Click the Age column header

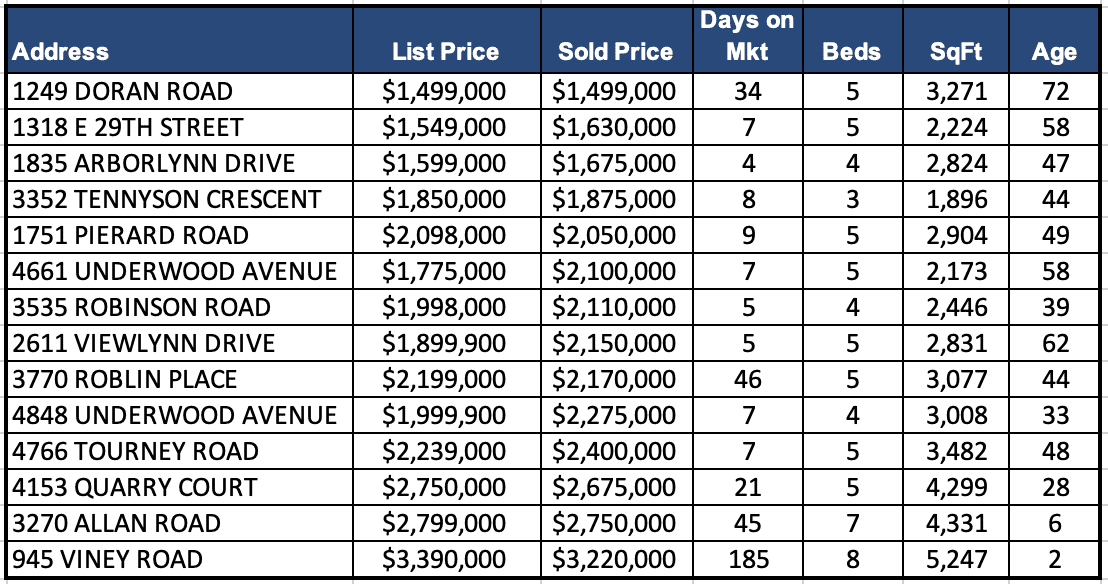click(1054, 52)
